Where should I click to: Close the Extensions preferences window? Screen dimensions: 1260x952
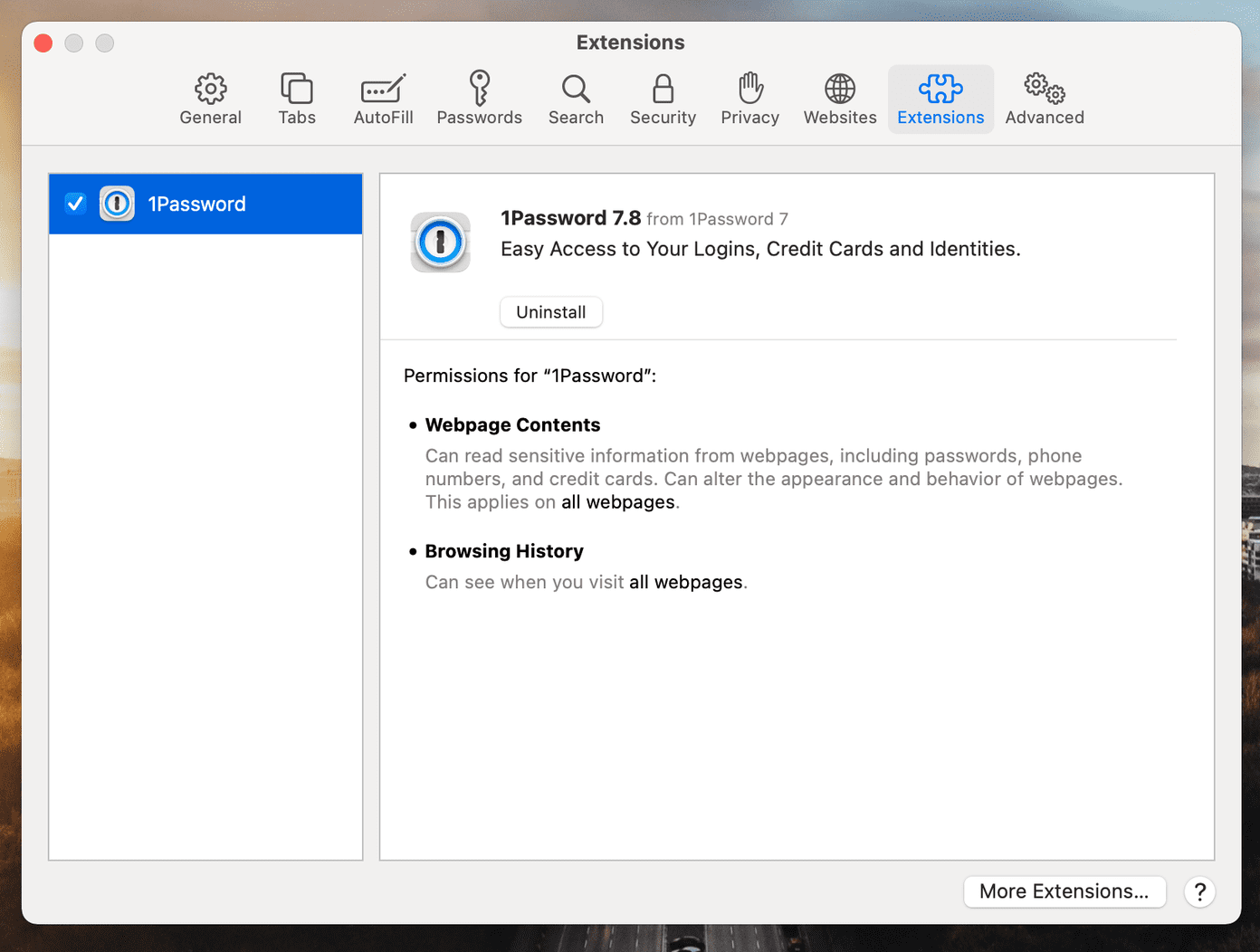pos(43,43)
